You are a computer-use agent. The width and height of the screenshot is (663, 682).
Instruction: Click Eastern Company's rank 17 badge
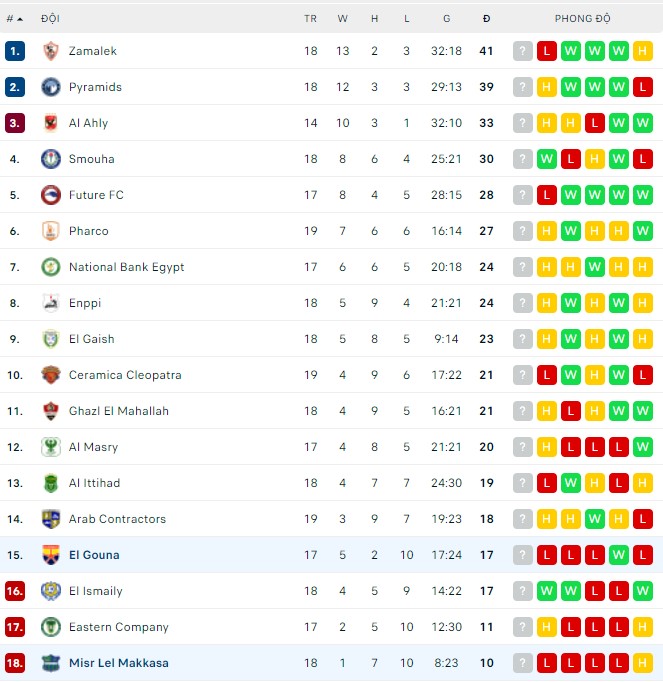coord(15,627)
